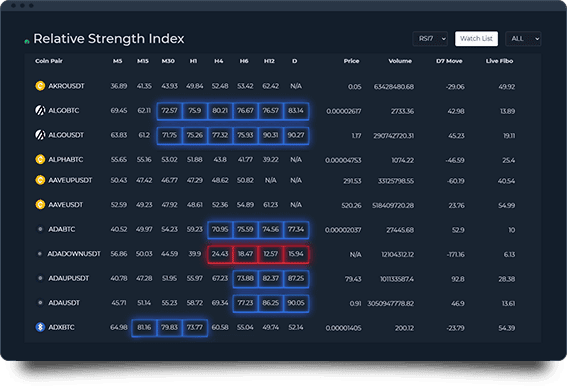This screenshot has width=567, height=386.
Task: Click the 0.00004753 price for ALPHABTC
Action: point(343,160)
